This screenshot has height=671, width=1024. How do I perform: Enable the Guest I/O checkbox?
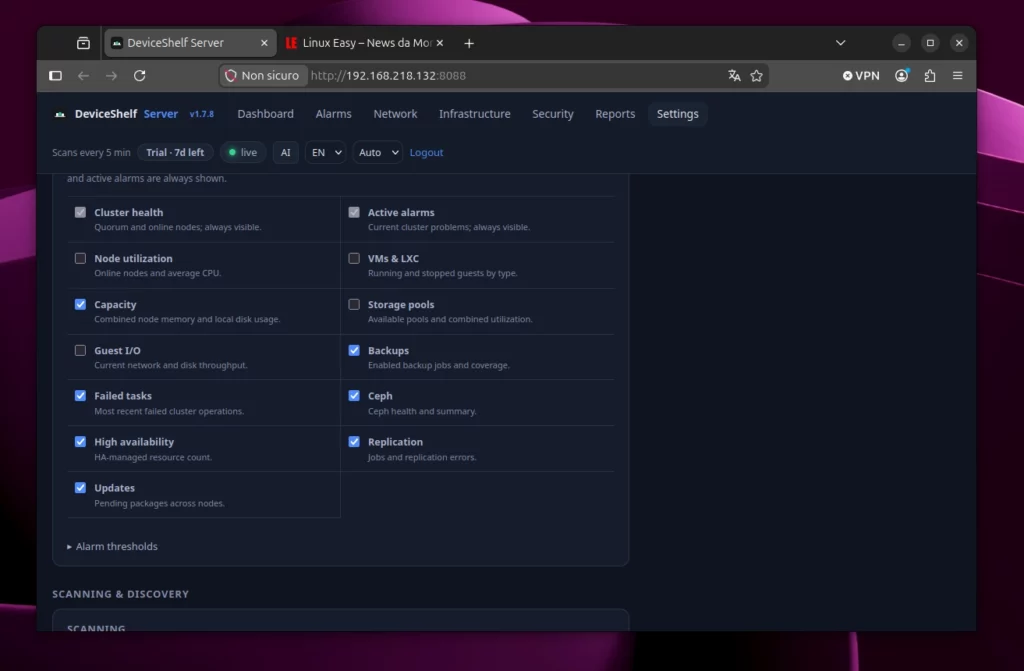[80, 350]
